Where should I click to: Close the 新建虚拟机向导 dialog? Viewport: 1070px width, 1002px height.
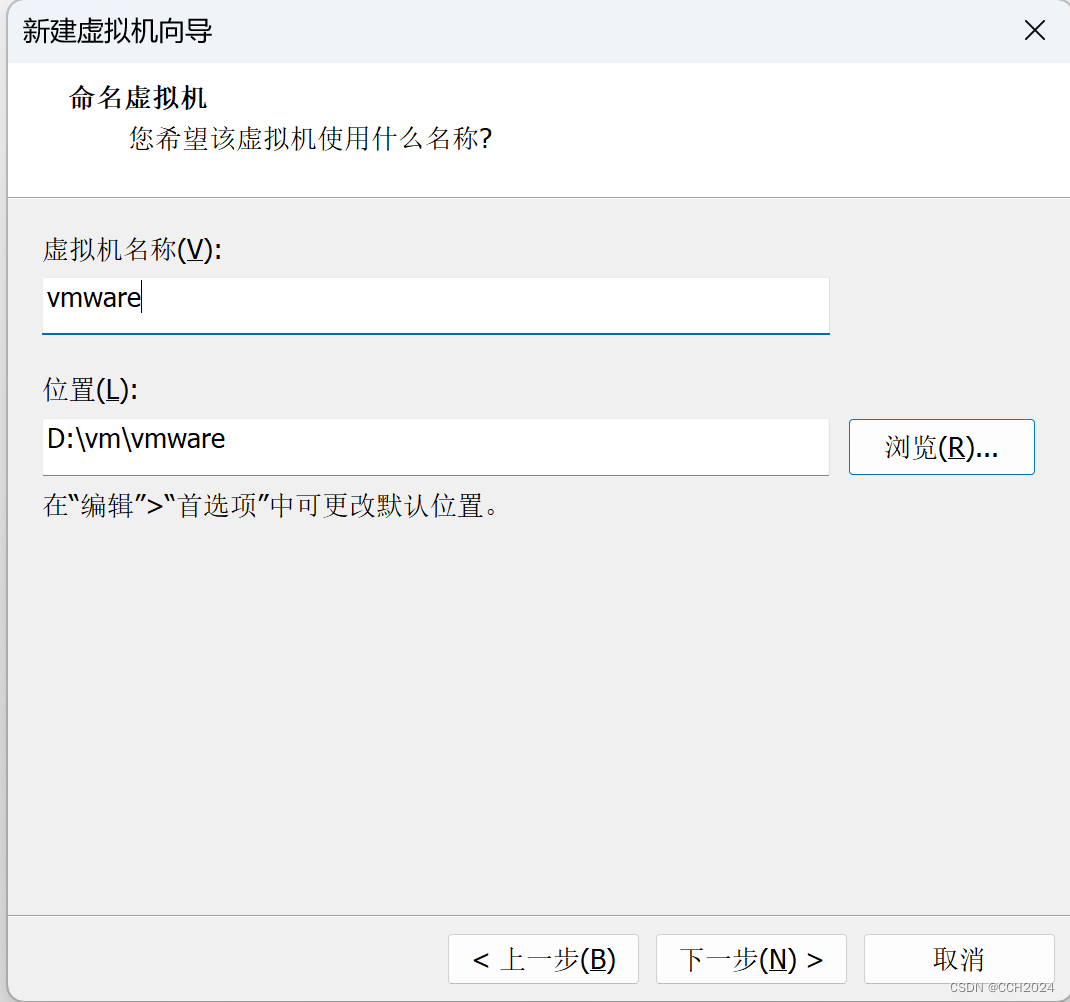pos(1035,30)
